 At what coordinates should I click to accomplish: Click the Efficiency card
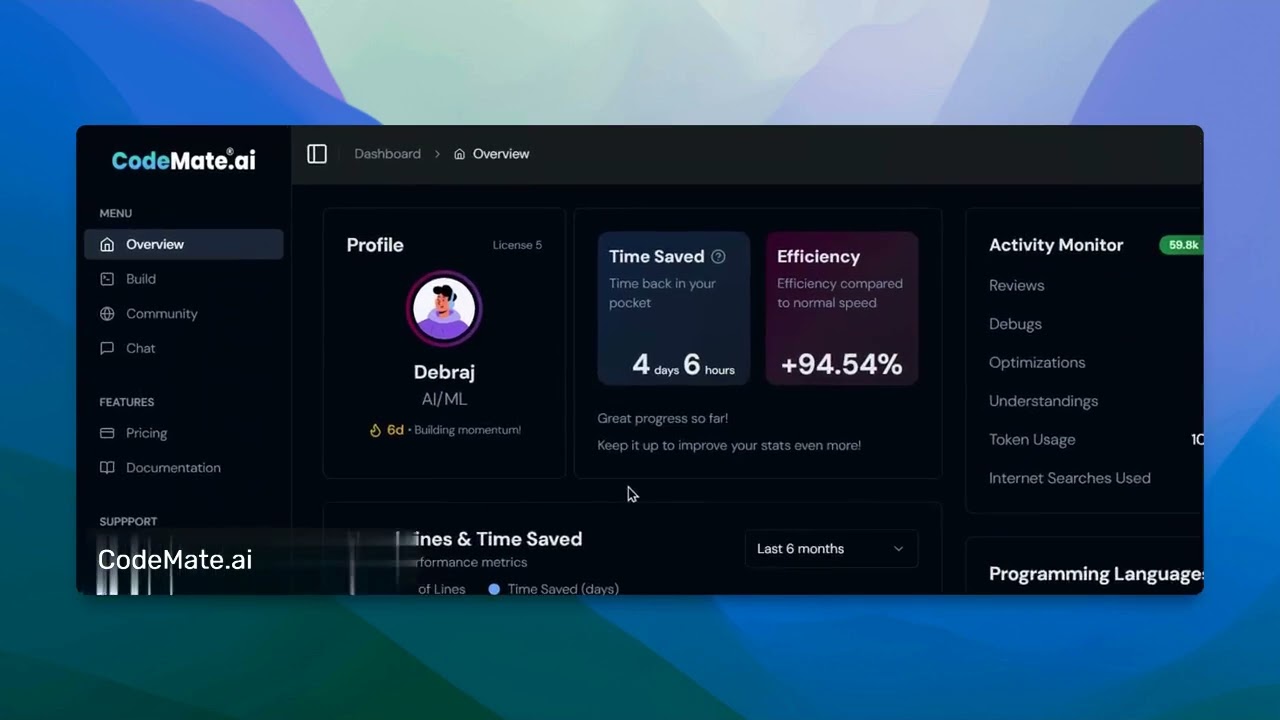click(842, 308)
